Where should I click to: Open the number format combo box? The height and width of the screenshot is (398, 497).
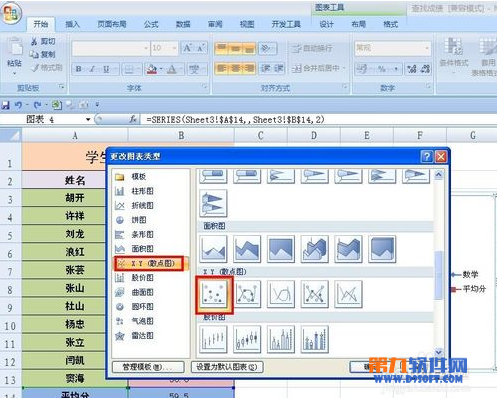click(392, 48)
